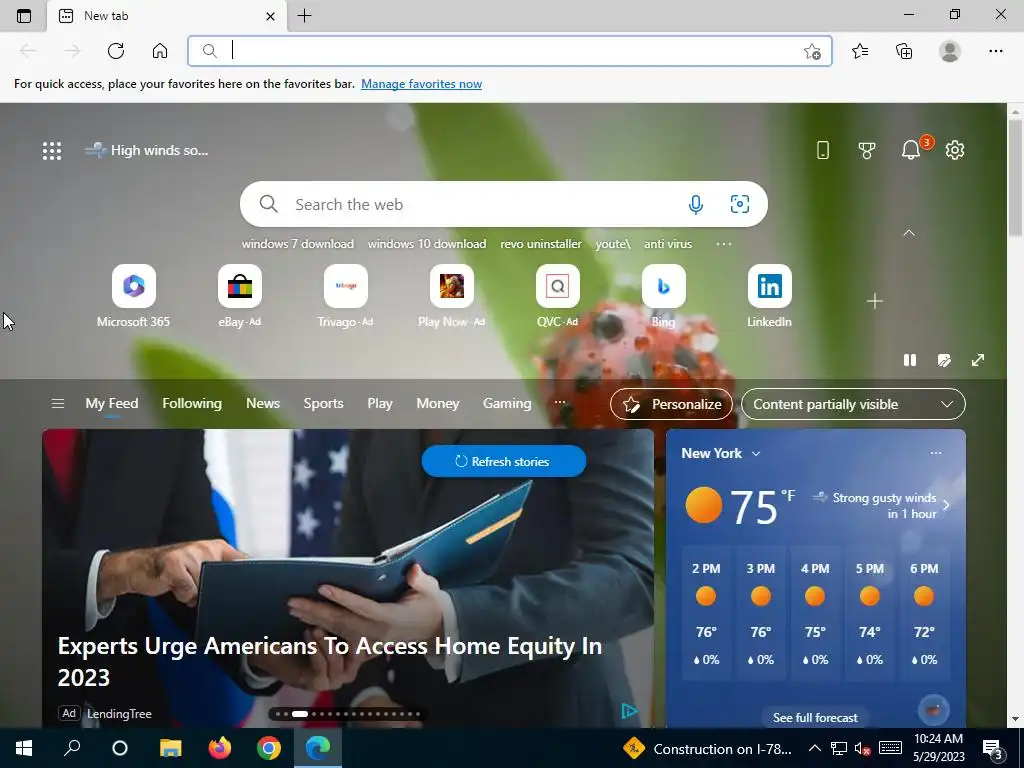Show more feed categories

coord(560,403)
